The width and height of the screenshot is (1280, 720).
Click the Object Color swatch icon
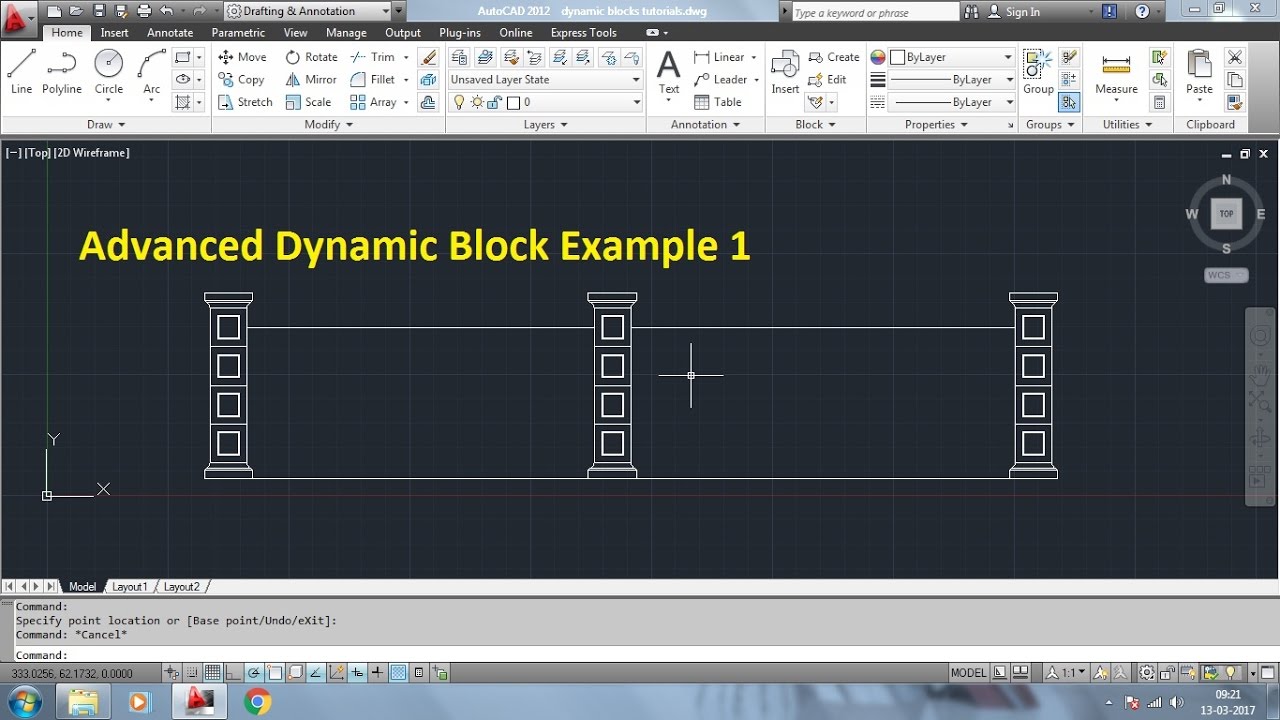[878, 57]
